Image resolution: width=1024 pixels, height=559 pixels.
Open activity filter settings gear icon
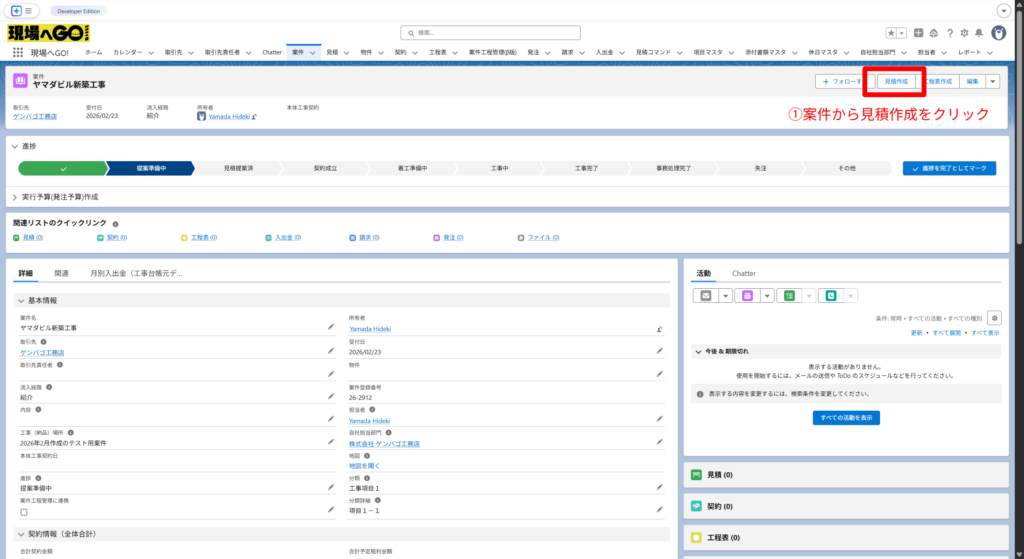pyautogui.click(x=993, y=317)
